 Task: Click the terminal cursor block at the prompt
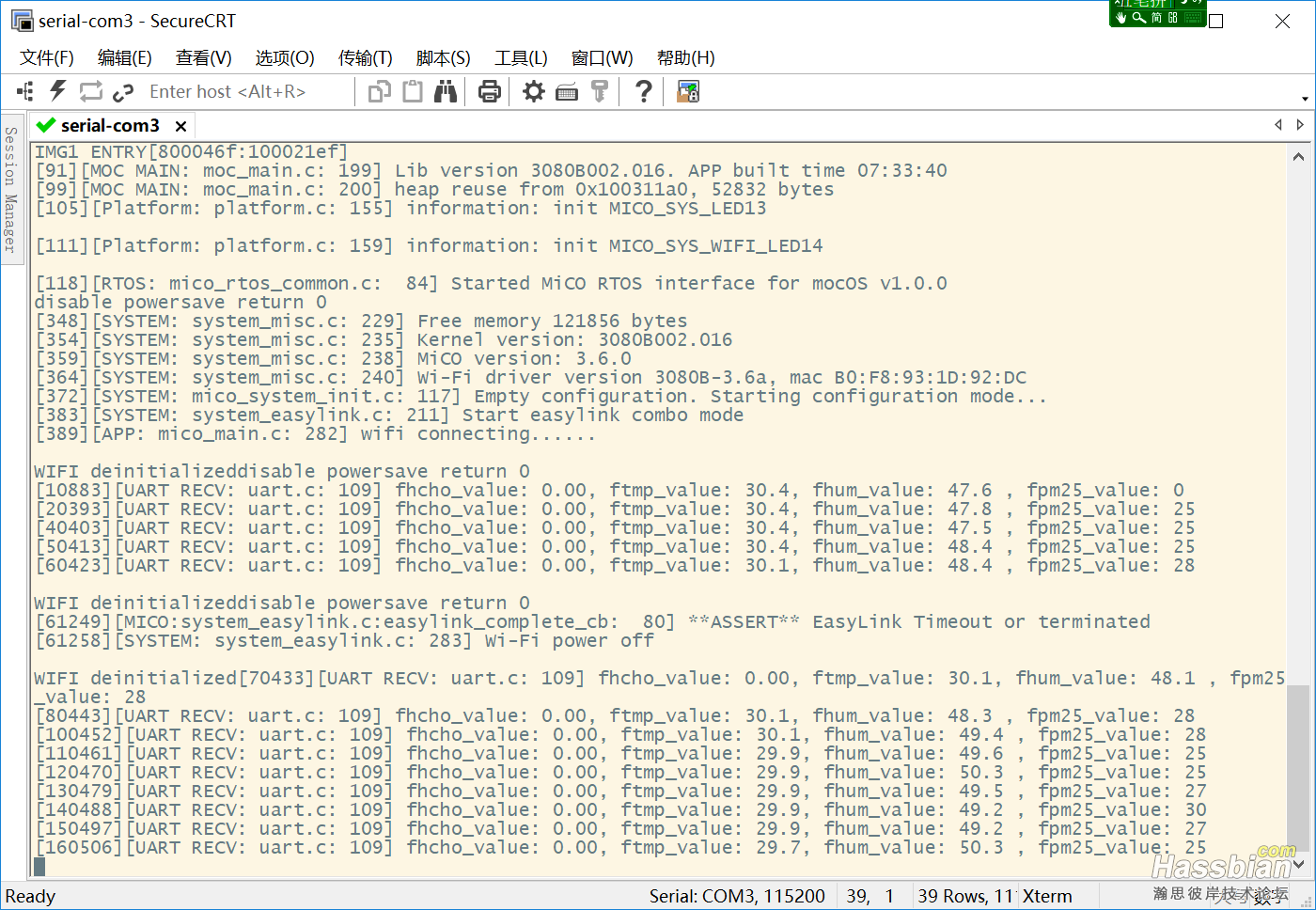pos(39,866)
